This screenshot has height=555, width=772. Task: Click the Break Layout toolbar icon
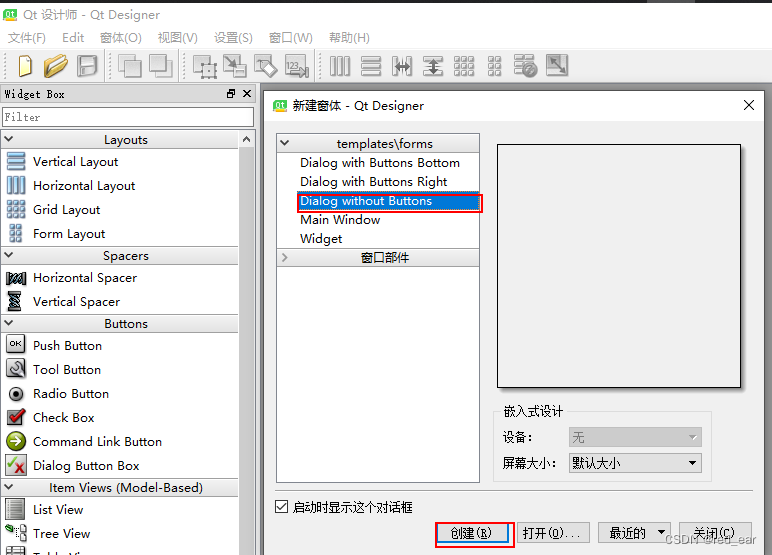(525, 66)
